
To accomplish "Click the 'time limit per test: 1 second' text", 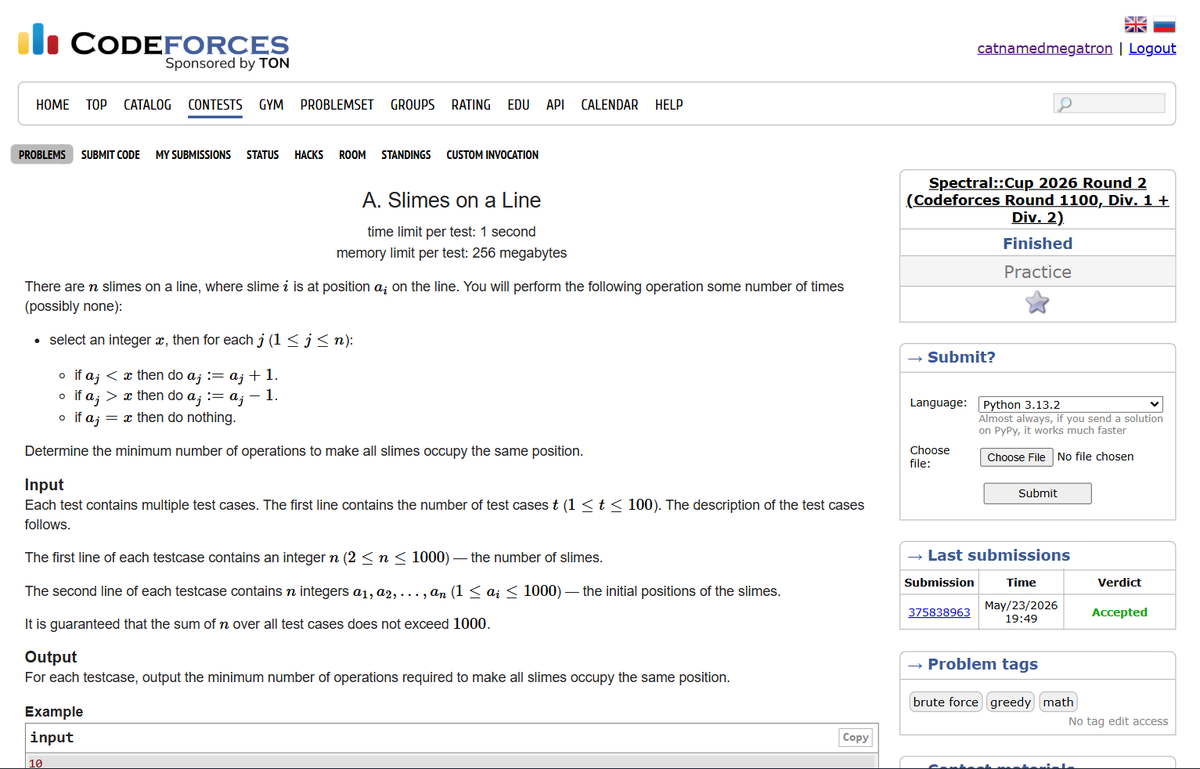I will 451,232.
